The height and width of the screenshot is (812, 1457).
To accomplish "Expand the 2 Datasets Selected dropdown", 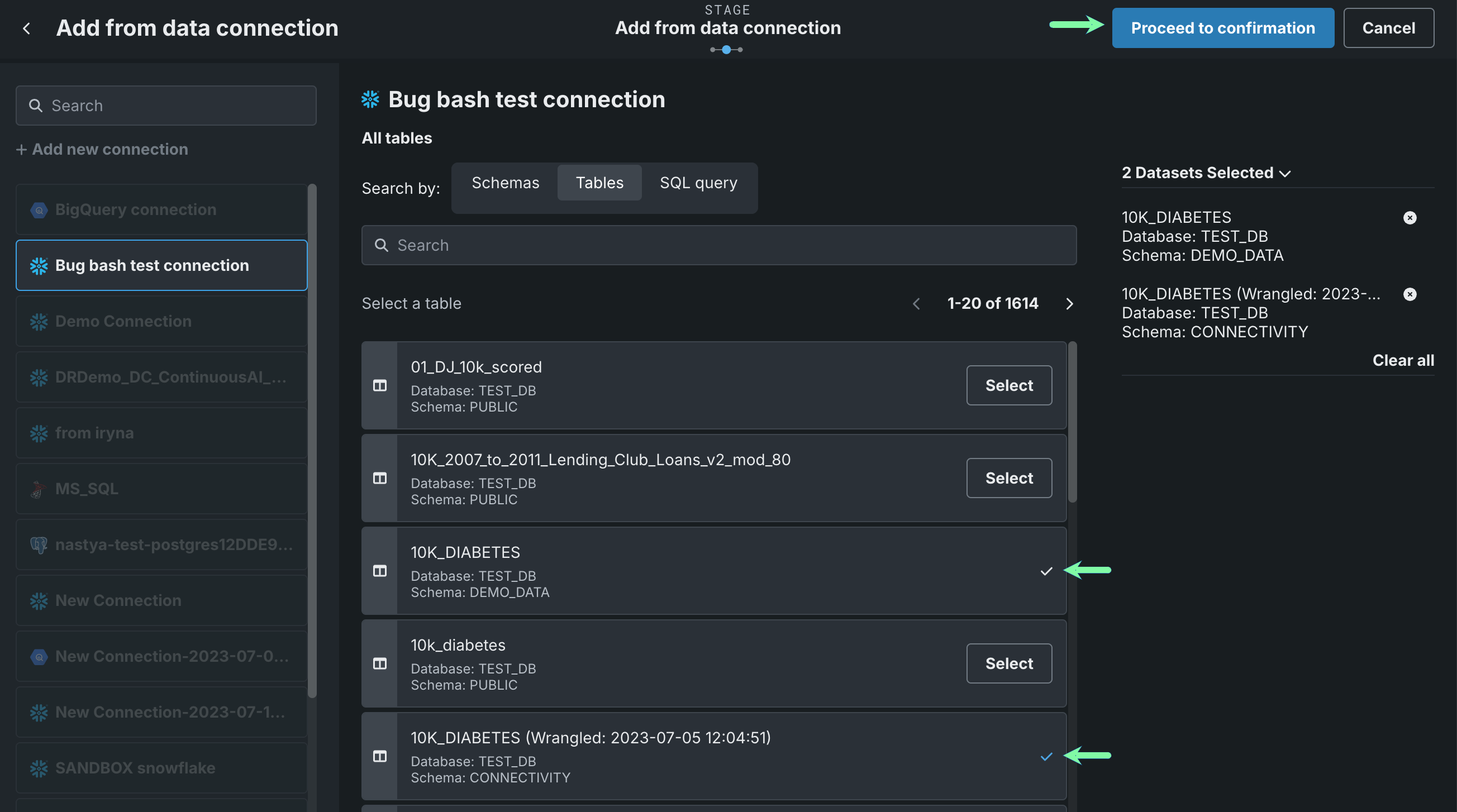I will 1284,174.
